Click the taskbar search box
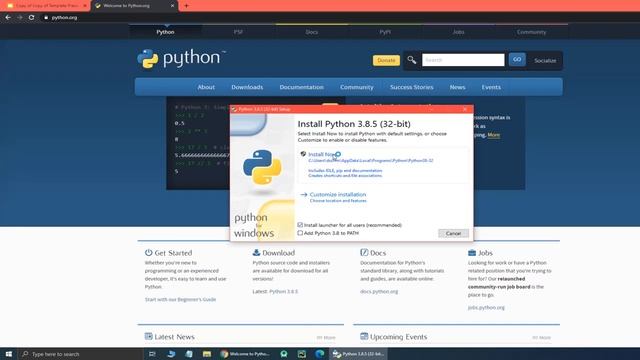640x360 pixels. (x=80, y=354)
